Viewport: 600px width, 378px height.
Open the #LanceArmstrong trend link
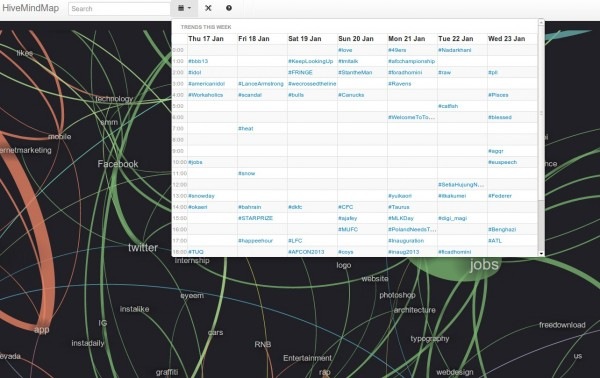point(261,84)
